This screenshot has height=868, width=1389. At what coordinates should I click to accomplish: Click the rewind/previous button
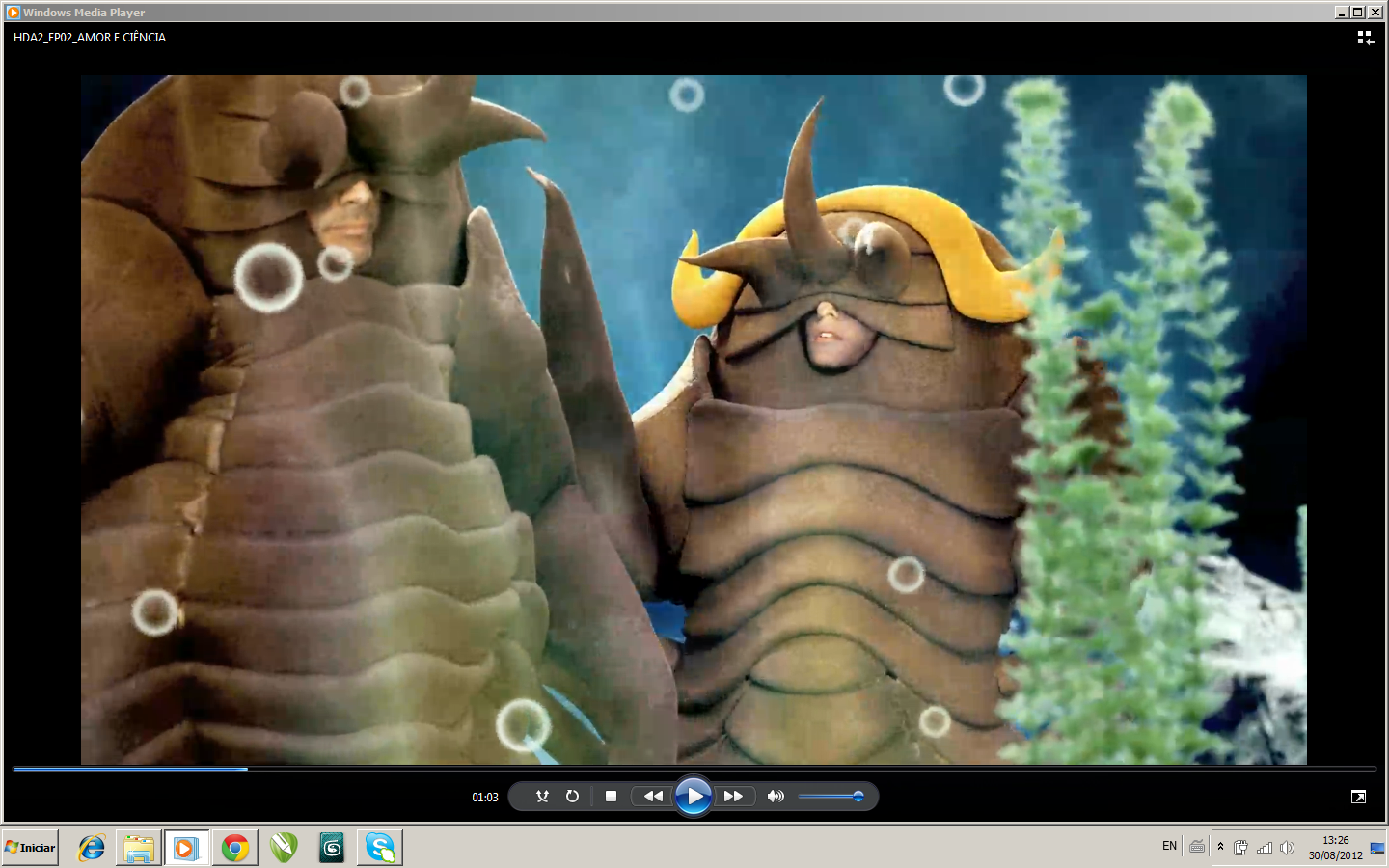653,797
